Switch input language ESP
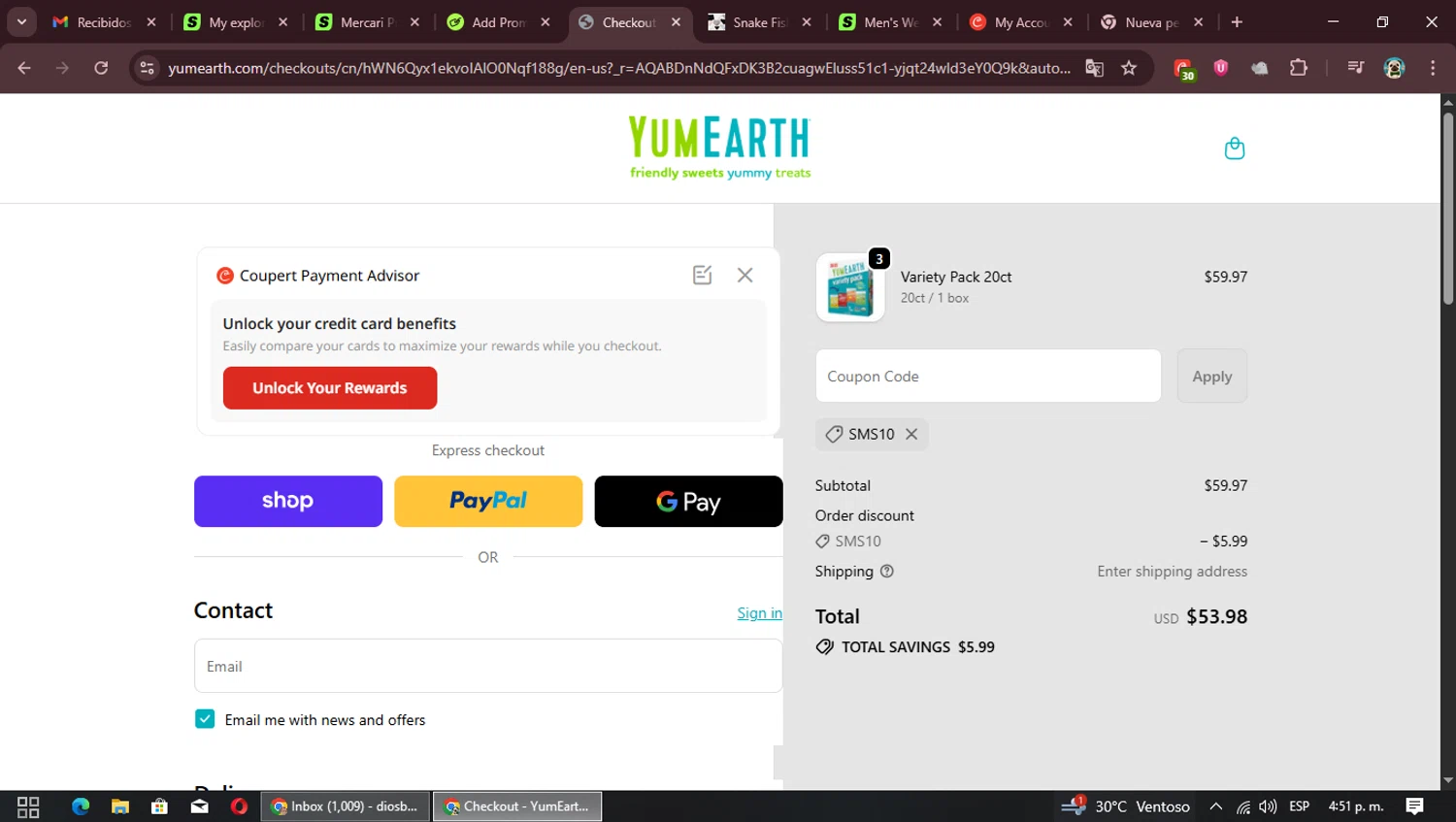Image resolution: width=1456 pixels, height=822 pixels. point(1299,806)
